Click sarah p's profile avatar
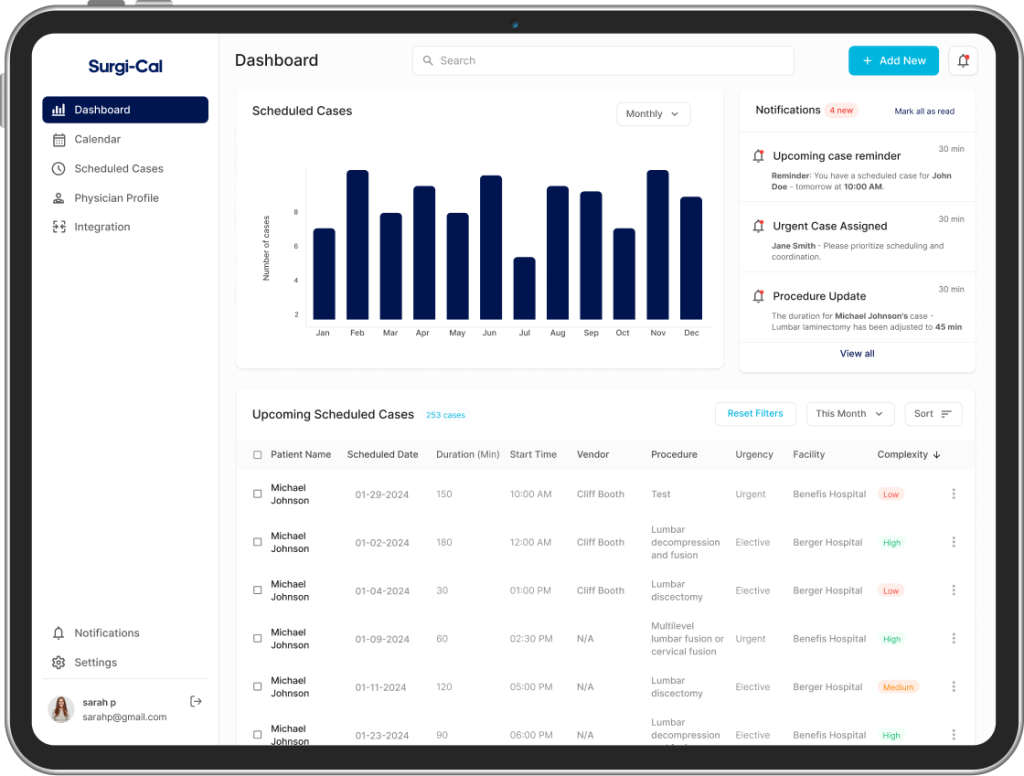 click(61, 709)
